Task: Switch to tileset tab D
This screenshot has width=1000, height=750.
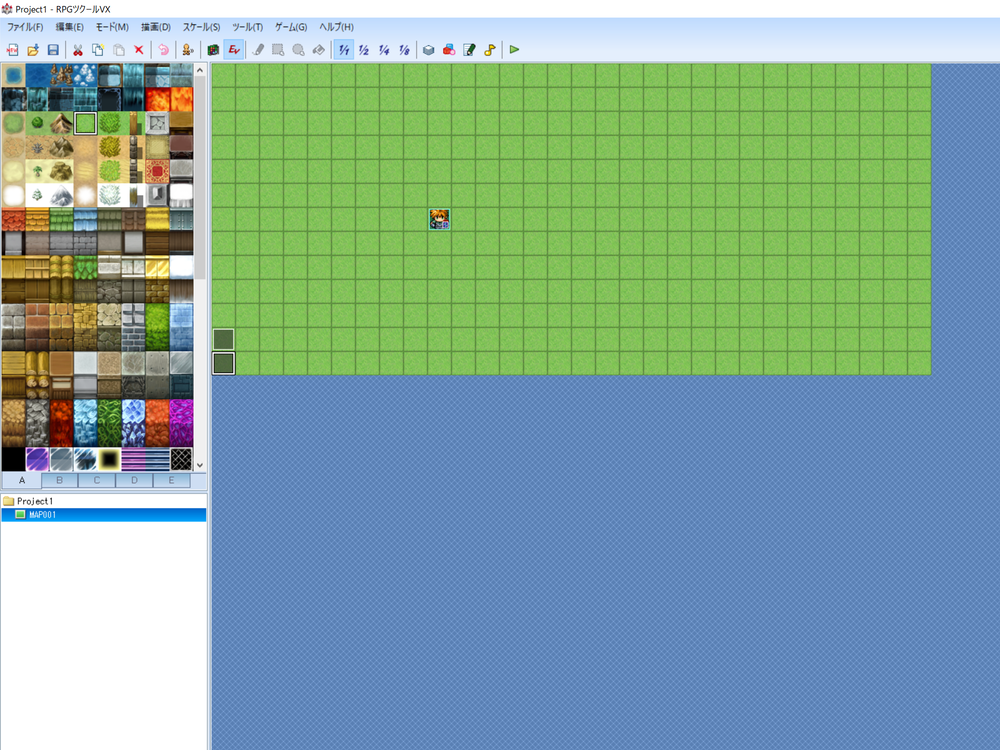Action: [134, 480]
